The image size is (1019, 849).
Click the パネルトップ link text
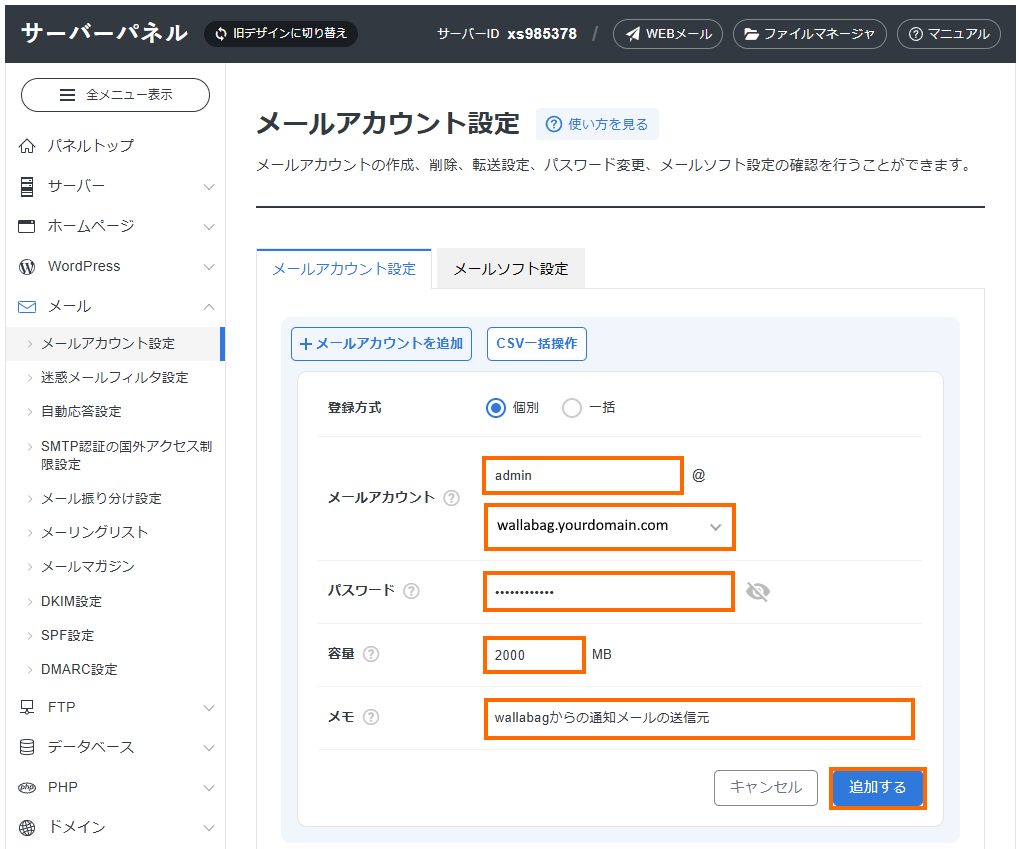point(91,146)
